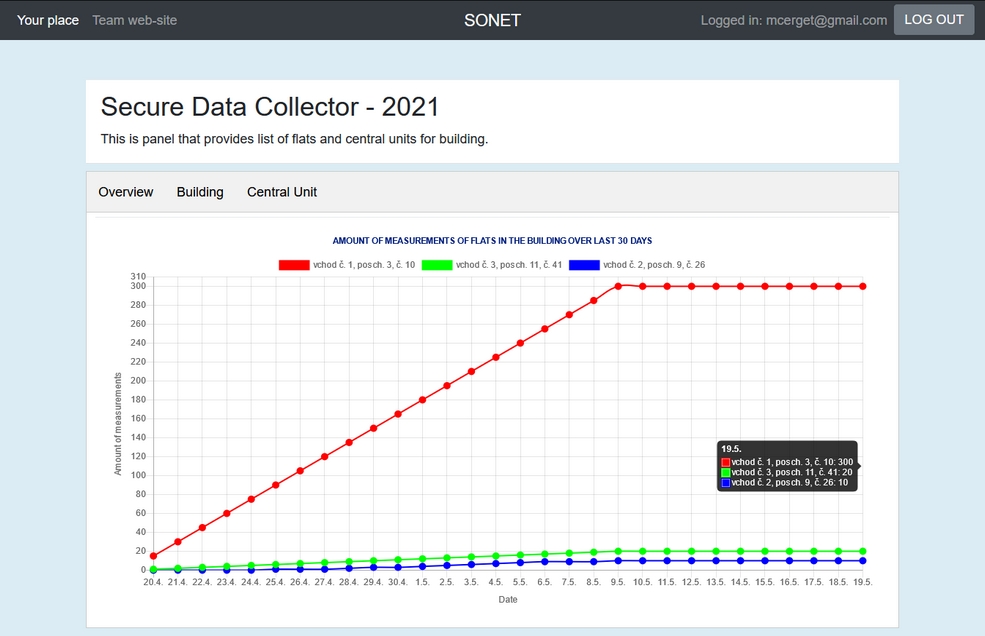985x636 pixels.
Task: Click the logged in email address text
Action: 793,20
